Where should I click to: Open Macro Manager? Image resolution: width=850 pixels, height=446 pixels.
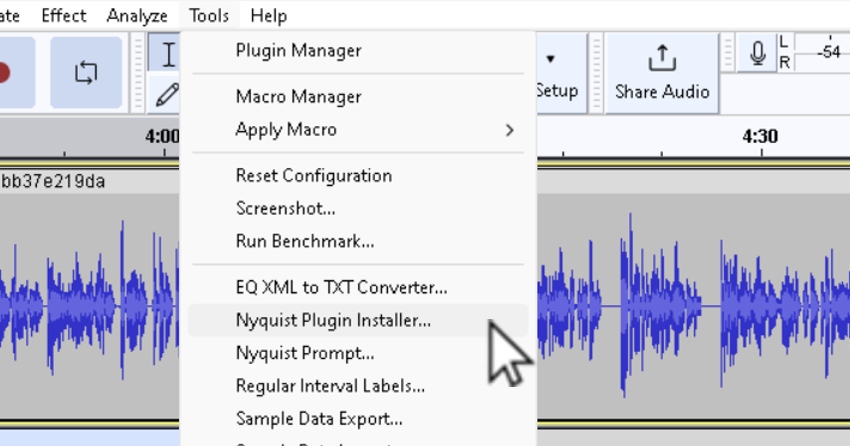[298, 97]
